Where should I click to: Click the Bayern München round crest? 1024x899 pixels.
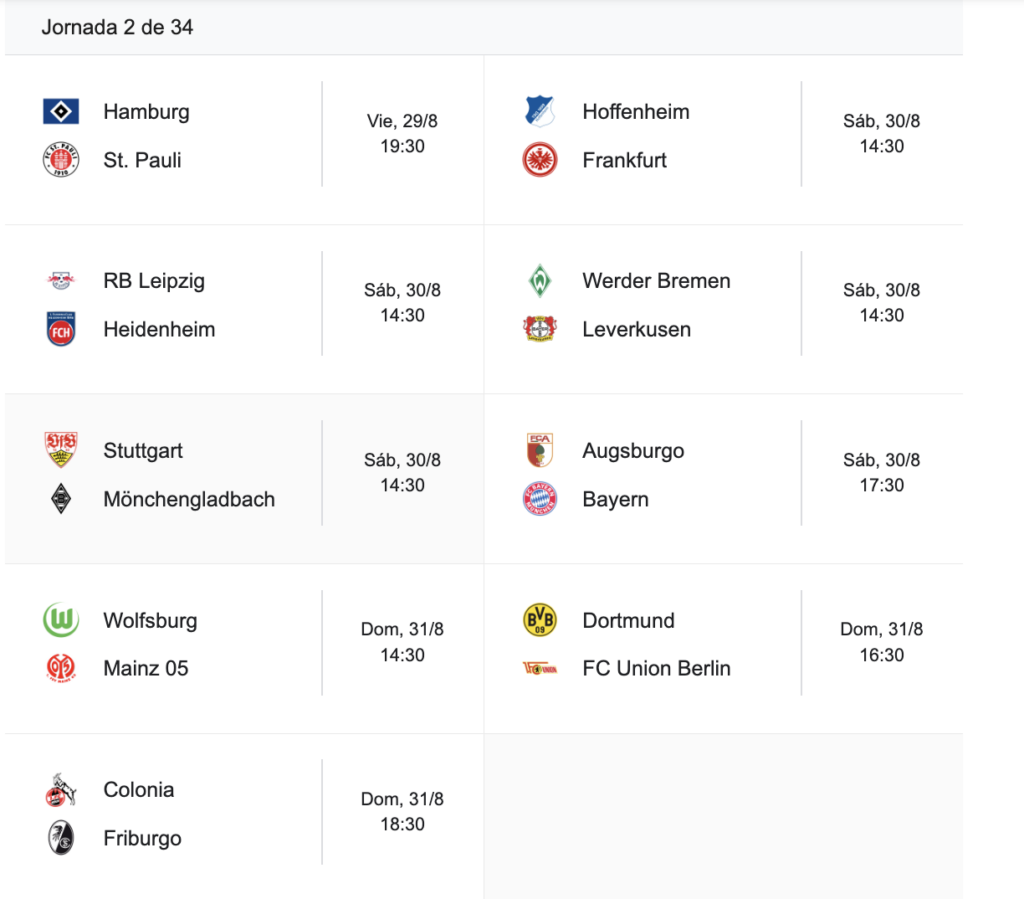pyautogui.click(x=540, y=499)
